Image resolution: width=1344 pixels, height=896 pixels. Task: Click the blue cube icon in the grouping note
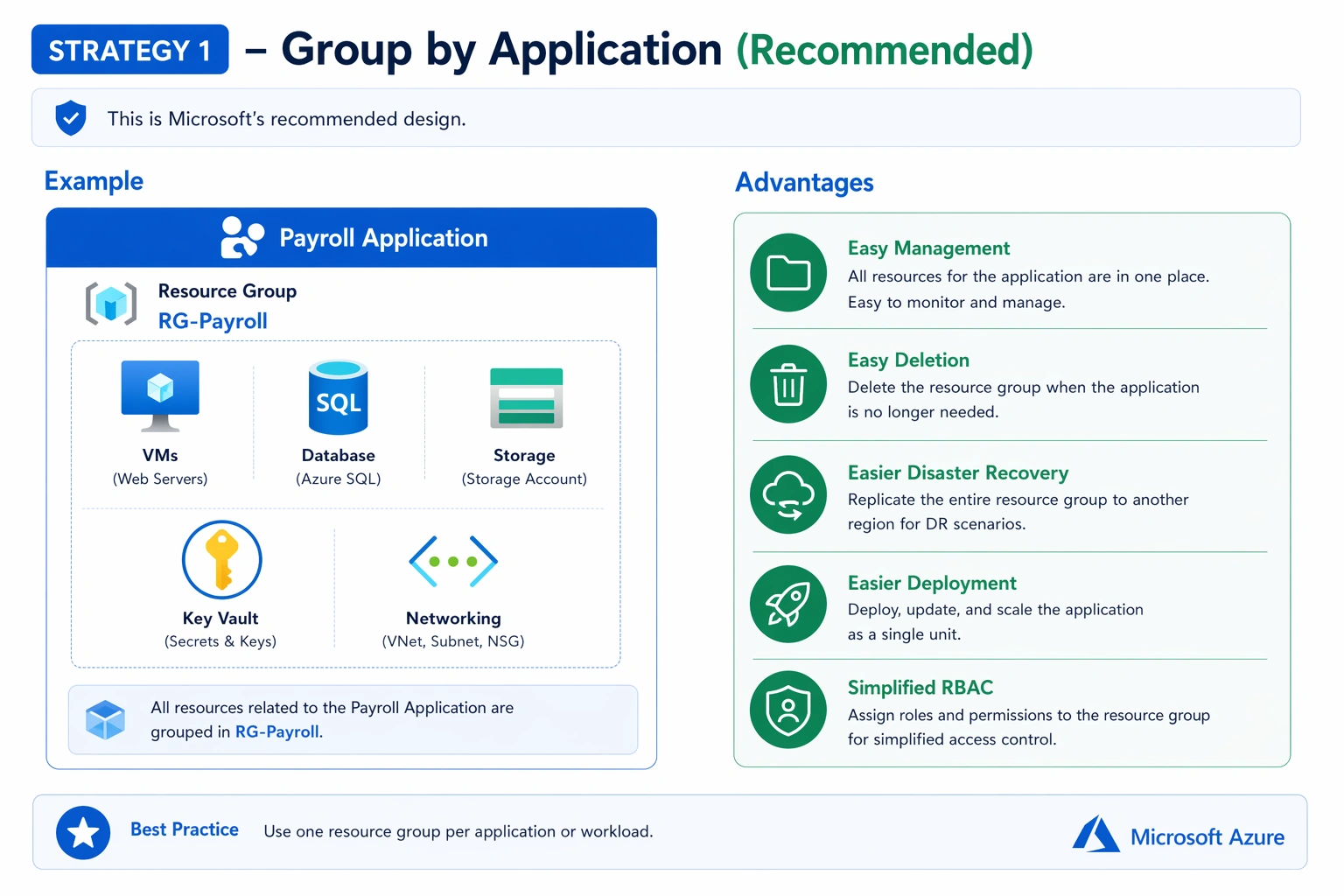point(105,719)
